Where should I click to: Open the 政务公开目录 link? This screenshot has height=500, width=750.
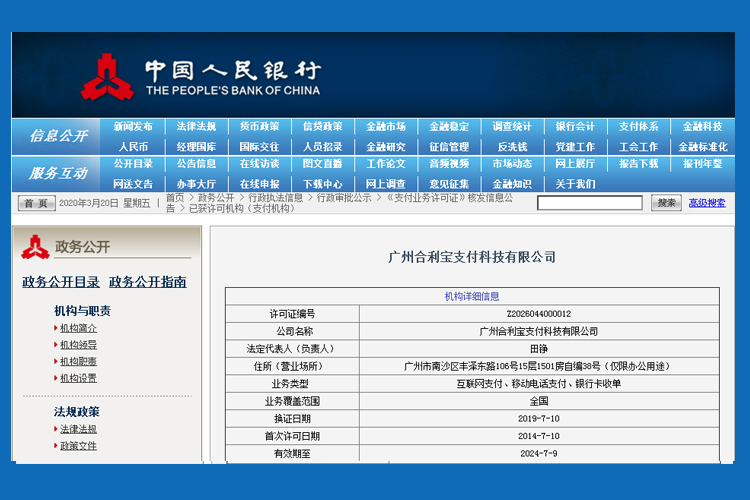(x=61, y=282)
